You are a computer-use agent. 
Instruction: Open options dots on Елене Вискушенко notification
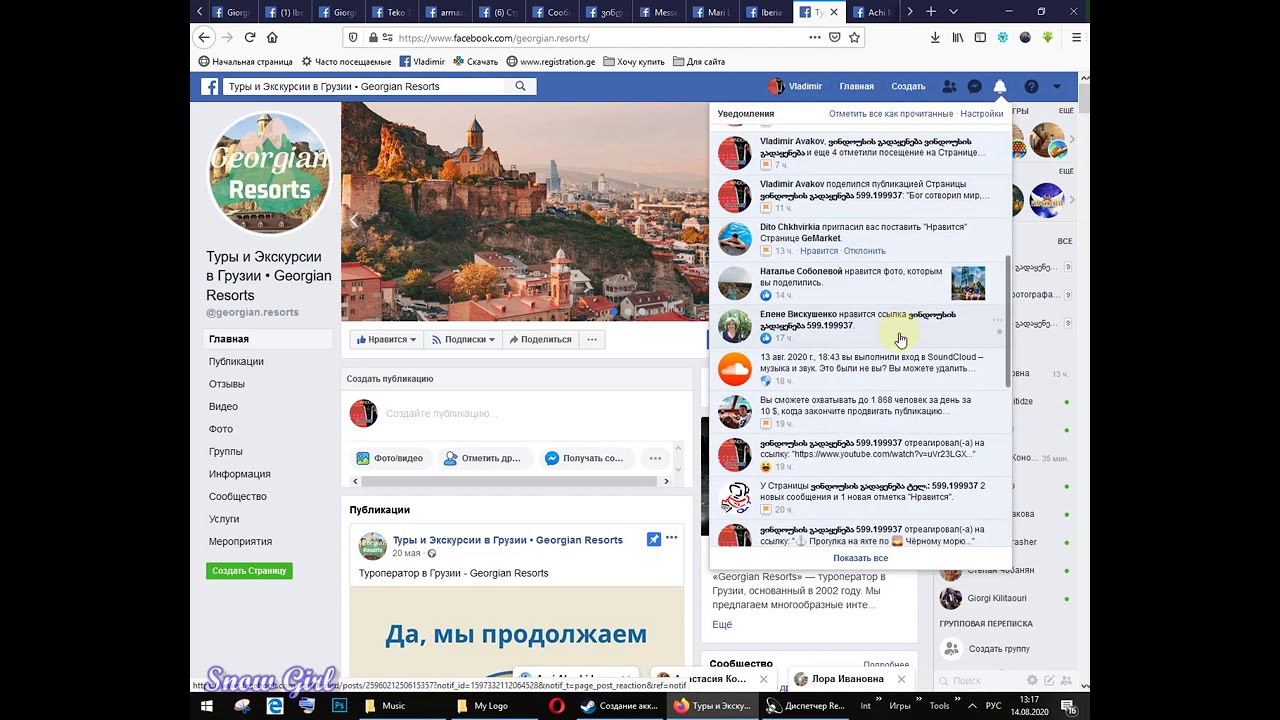click(997, 320)
